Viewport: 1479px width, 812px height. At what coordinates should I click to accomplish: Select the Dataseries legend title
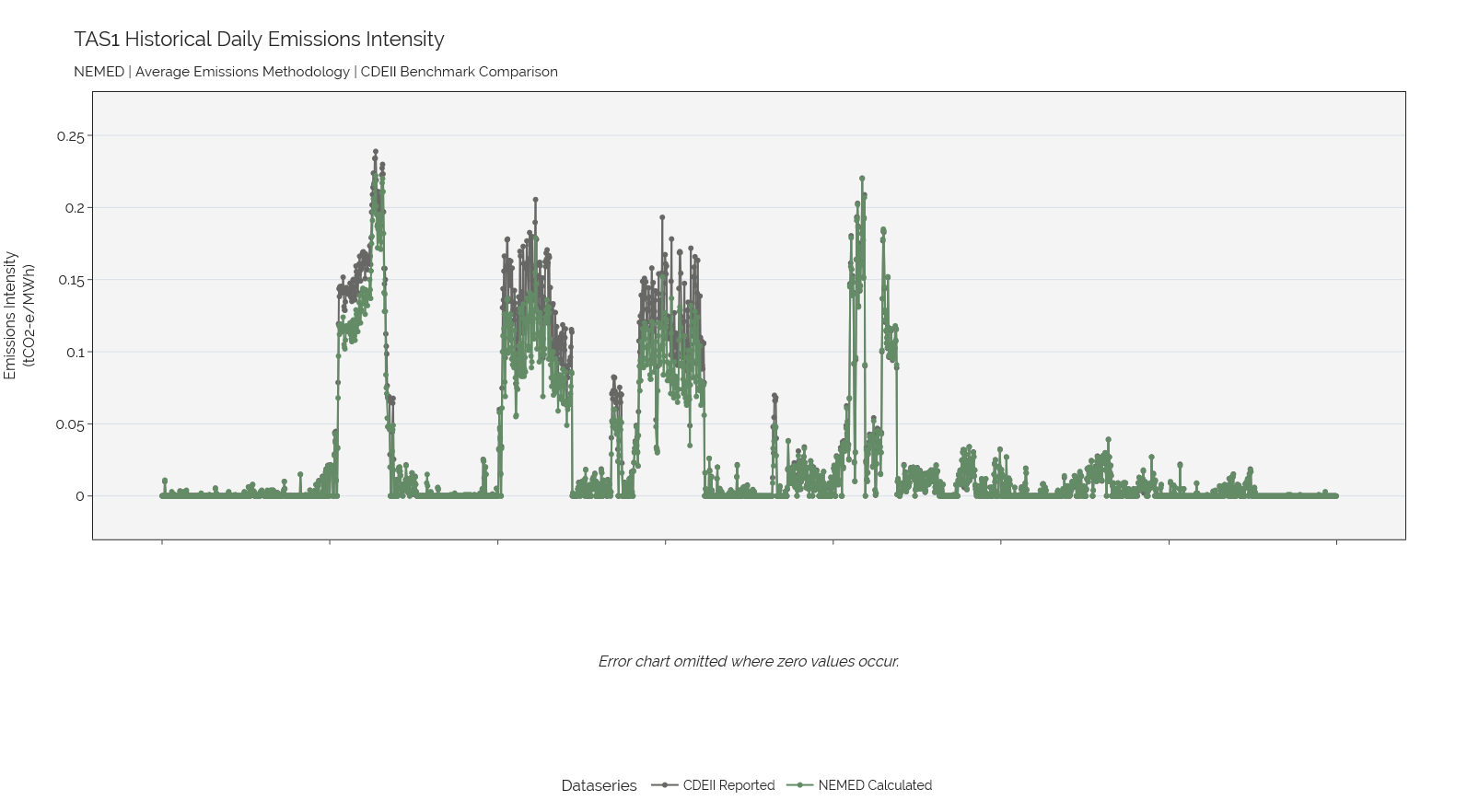click(599, 785)
